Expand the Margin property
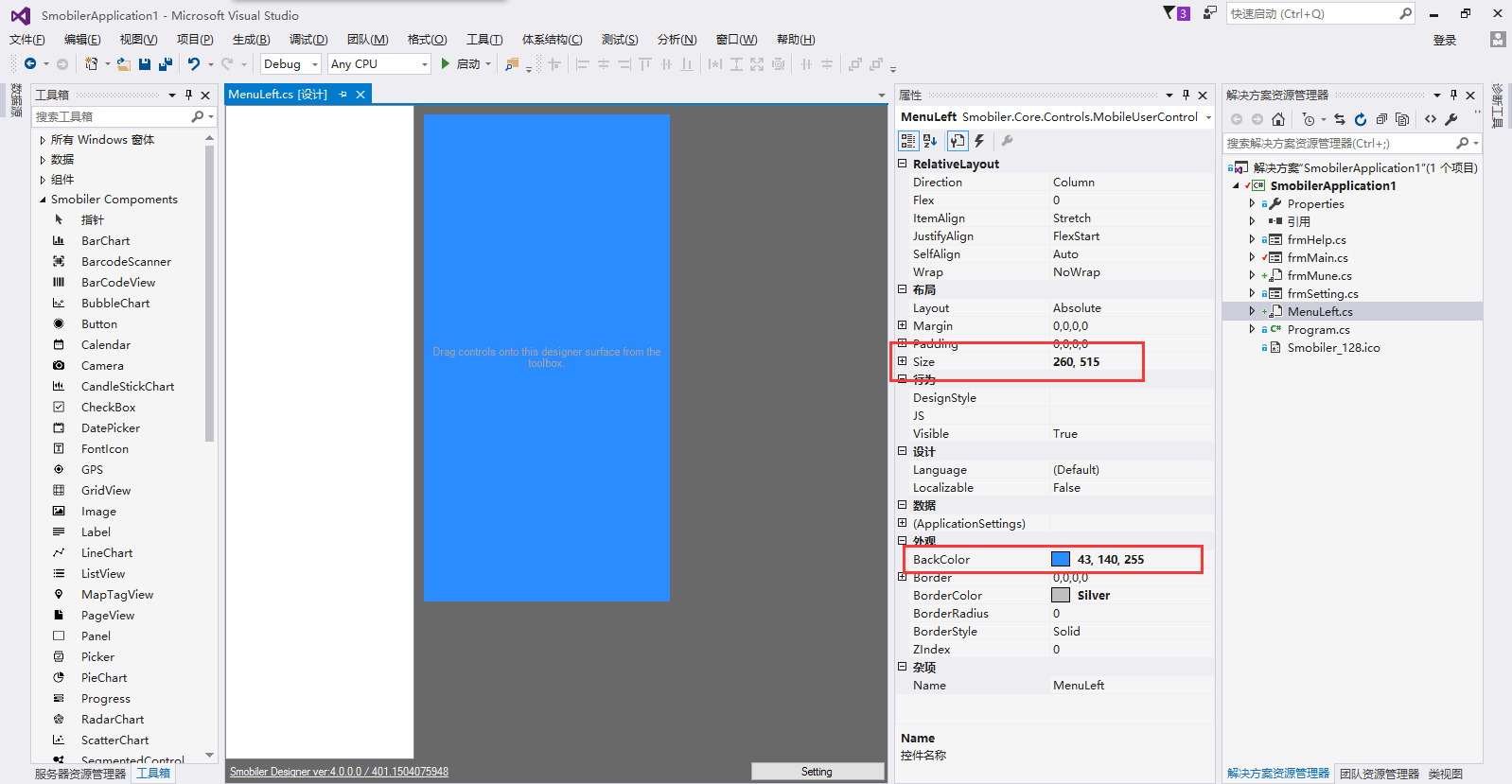1512x784 pixels. click(x=903, y=325)
